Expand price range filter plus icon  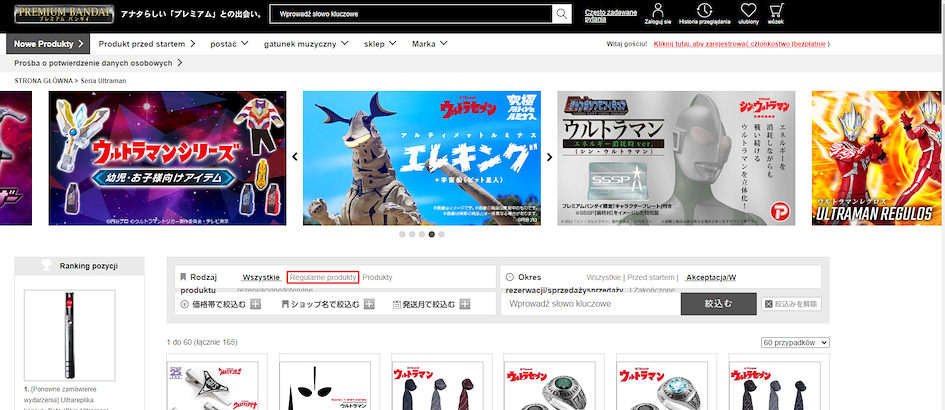pos(255,304)
